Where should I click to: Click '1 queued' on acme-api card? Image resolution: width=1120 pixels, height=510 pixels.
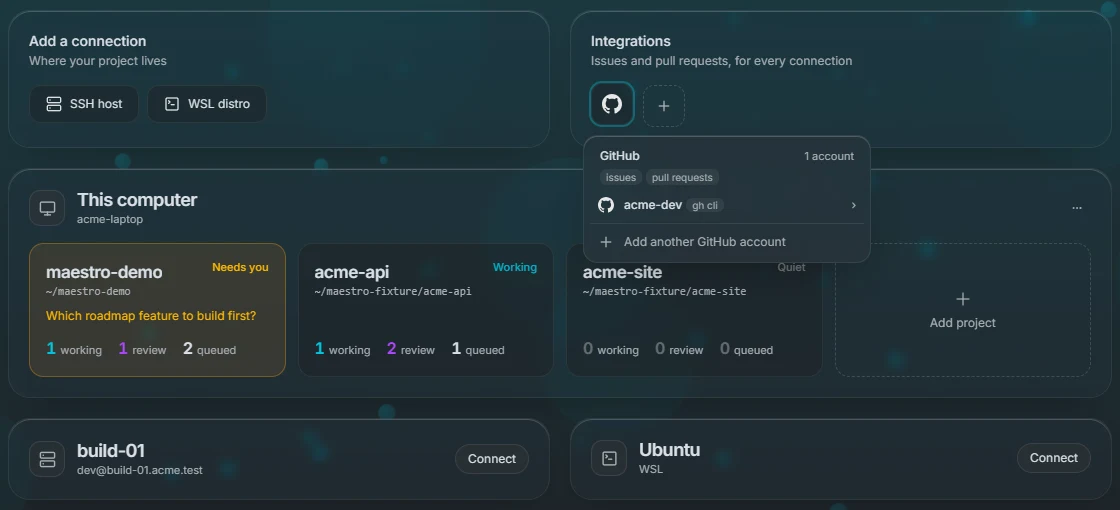point(478,349)
